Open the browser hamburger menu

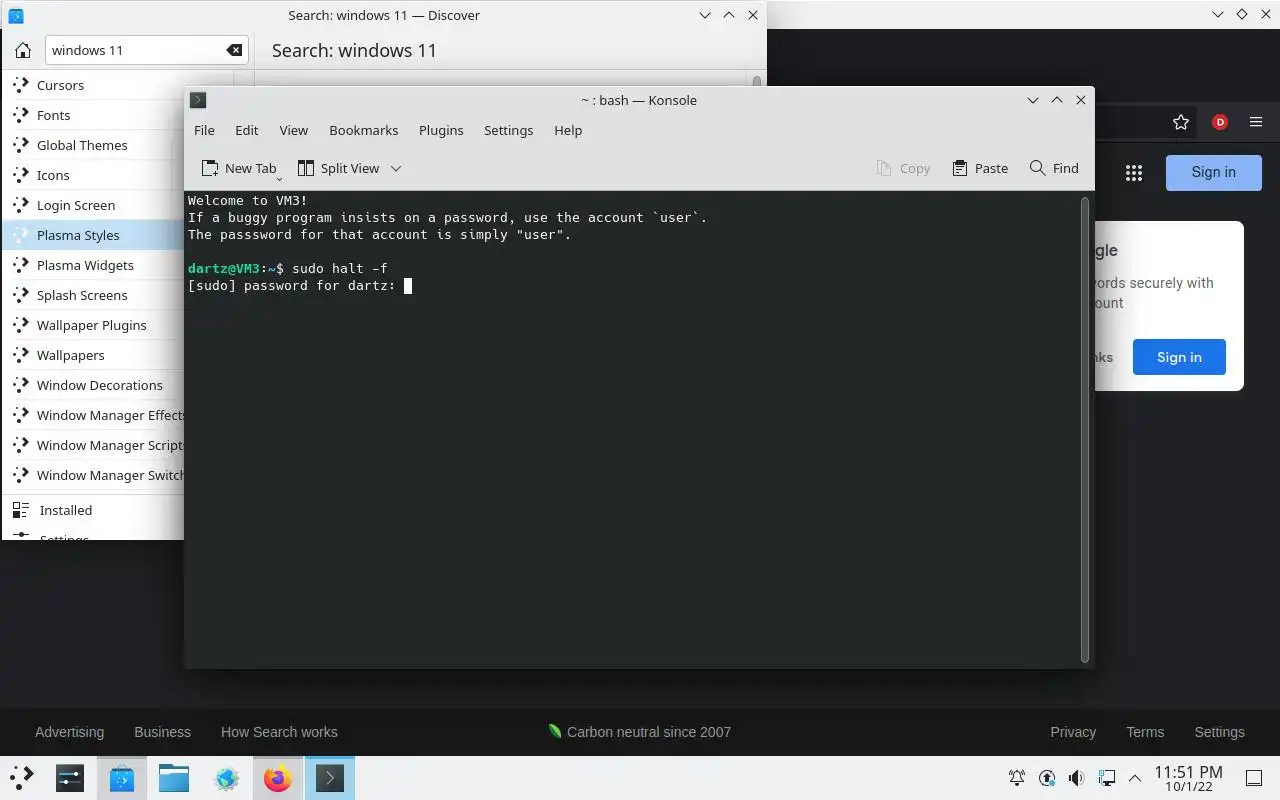(x=1256, y=122)
